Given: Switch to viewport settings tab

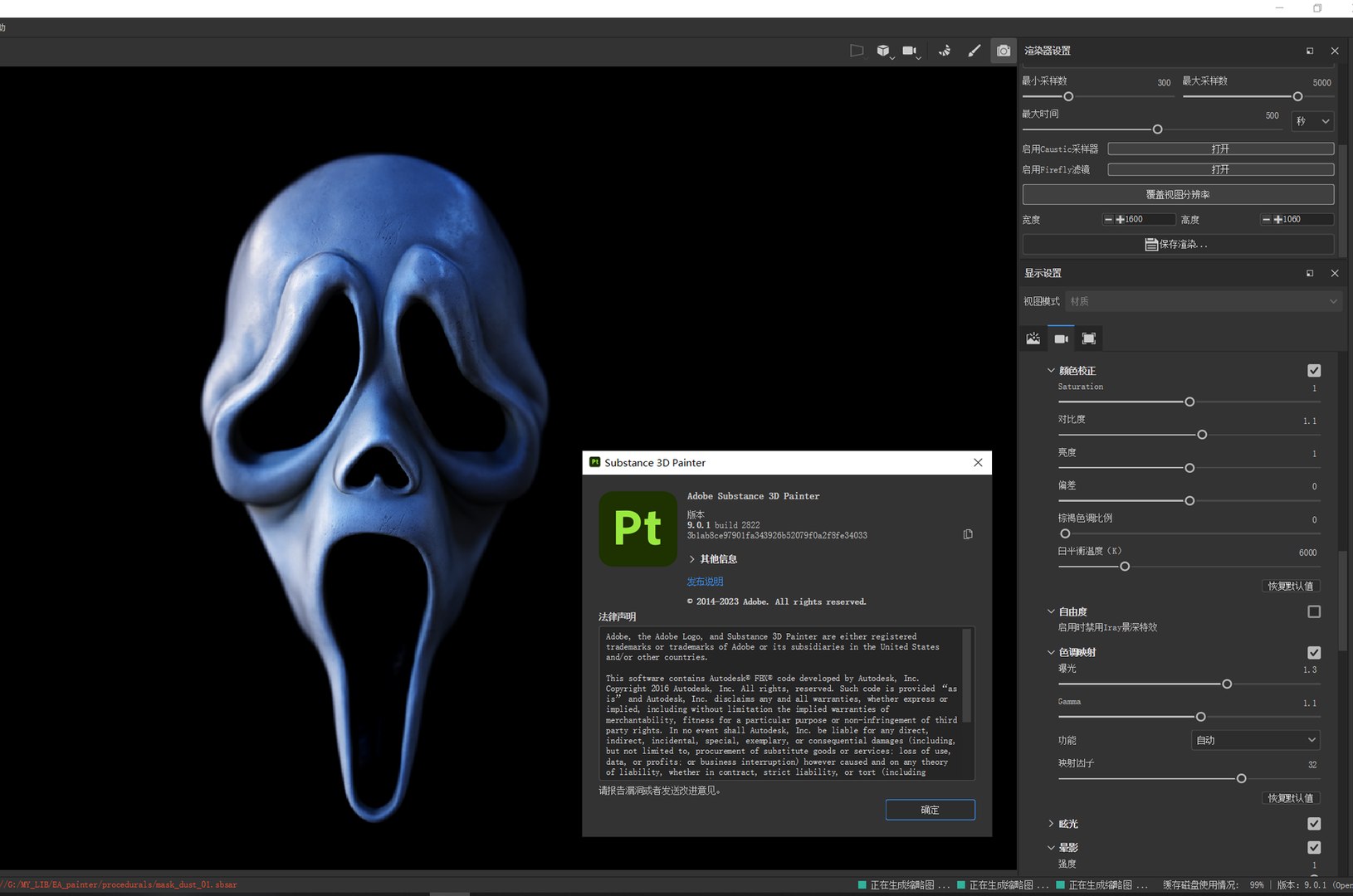Looking at the screenshot, I should [x=1089, y=338].
